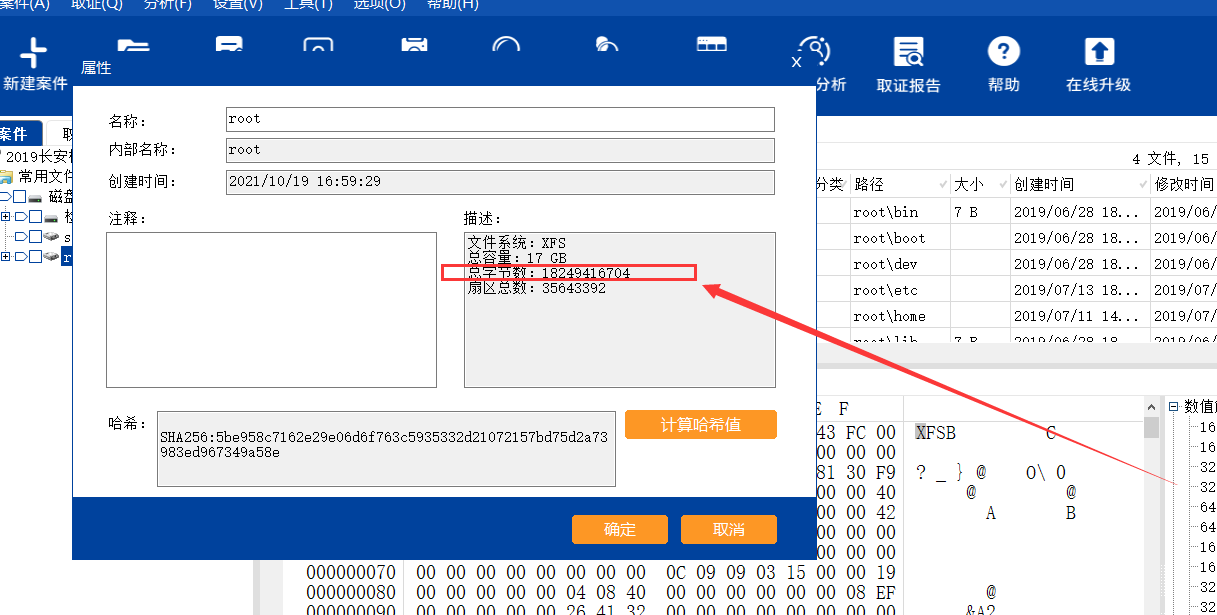Select the SHA256 hash text box
Image resolution: width=1217 pixels, height=615 pixels.
(x=386, y=449)
